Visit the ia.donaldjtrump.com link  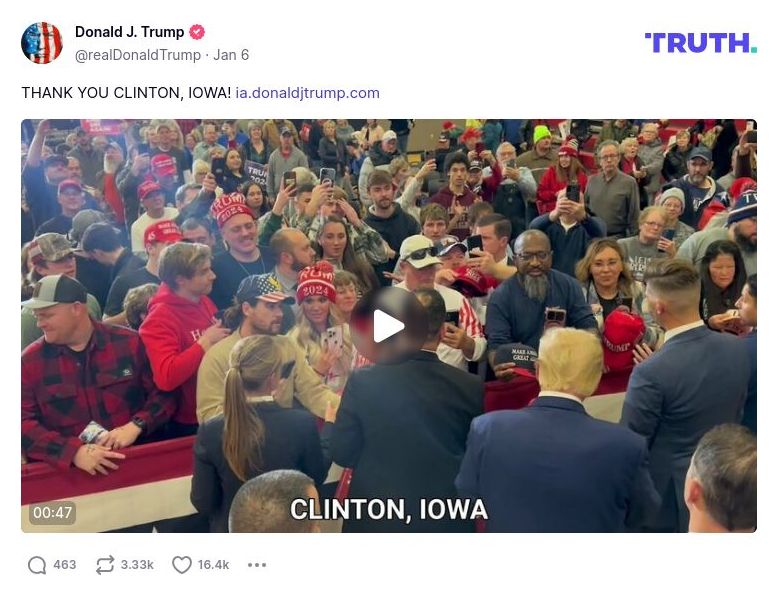[308, 93]
